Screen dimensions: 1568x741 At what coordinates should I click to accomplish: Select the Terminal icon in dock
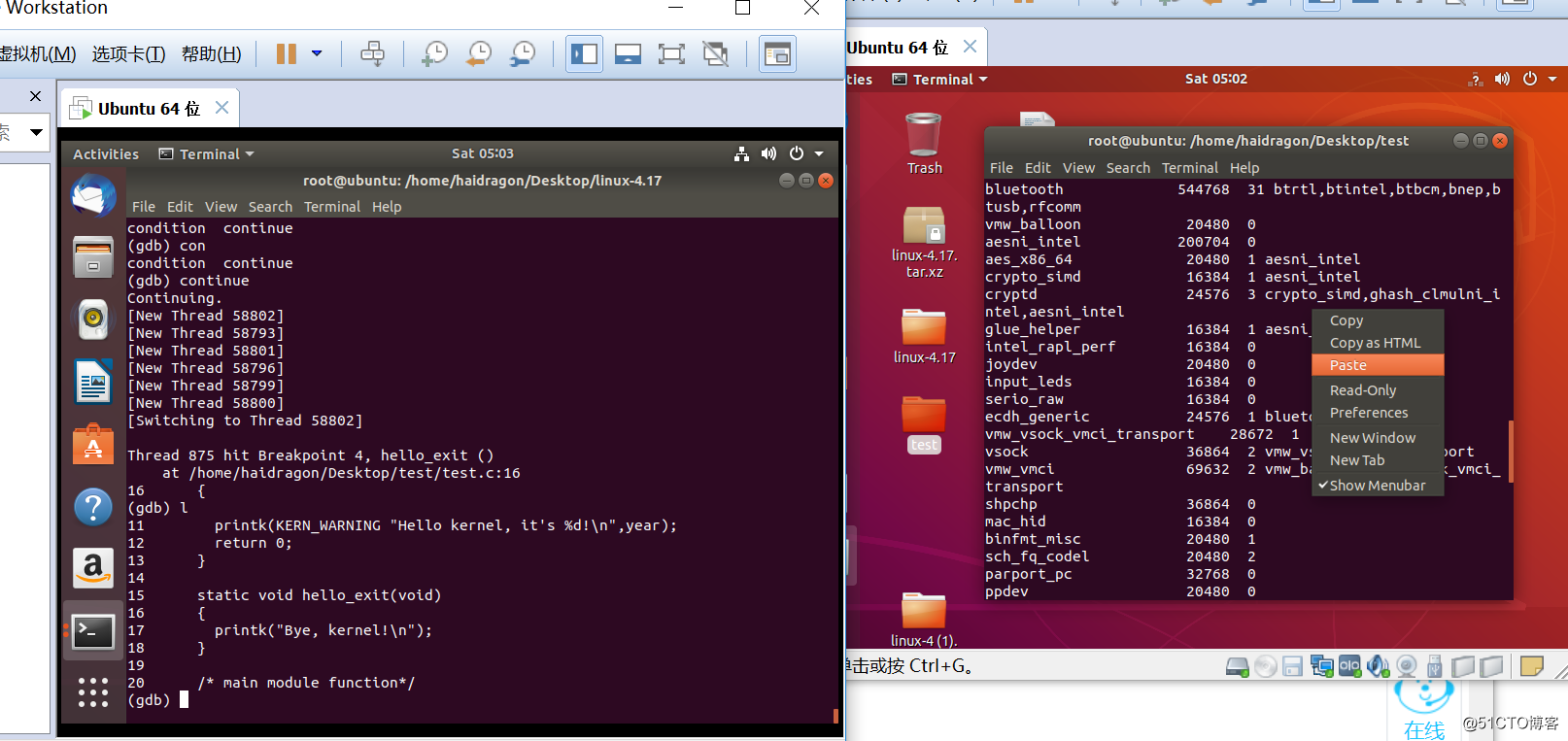[94, 631]
